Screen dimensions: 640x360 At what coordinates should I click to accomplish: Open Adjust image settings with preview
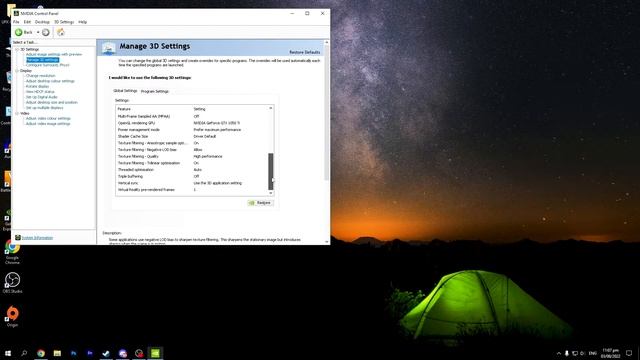[x=54, y=54]
